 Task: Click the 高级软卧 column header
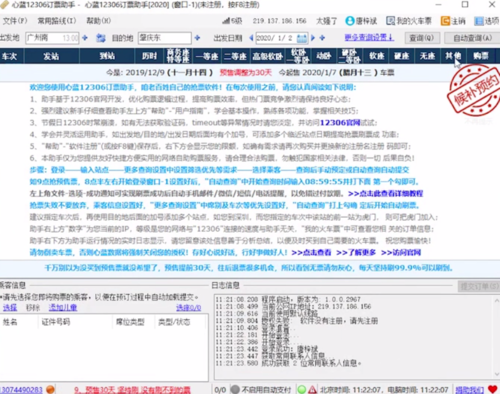click(268, 56)
